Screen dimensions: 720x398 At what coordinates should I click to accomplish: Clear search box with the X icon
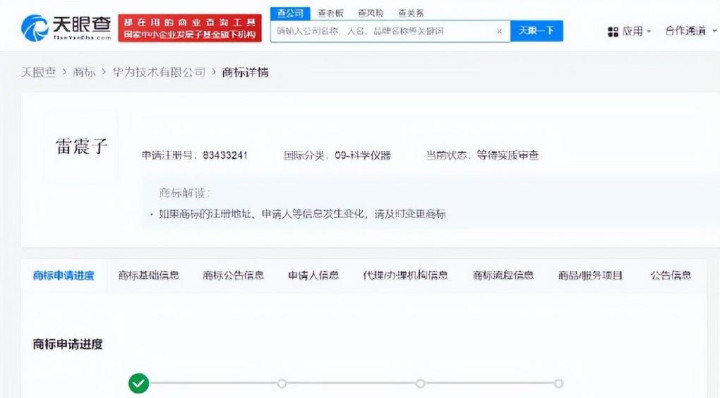coord(500,31)
